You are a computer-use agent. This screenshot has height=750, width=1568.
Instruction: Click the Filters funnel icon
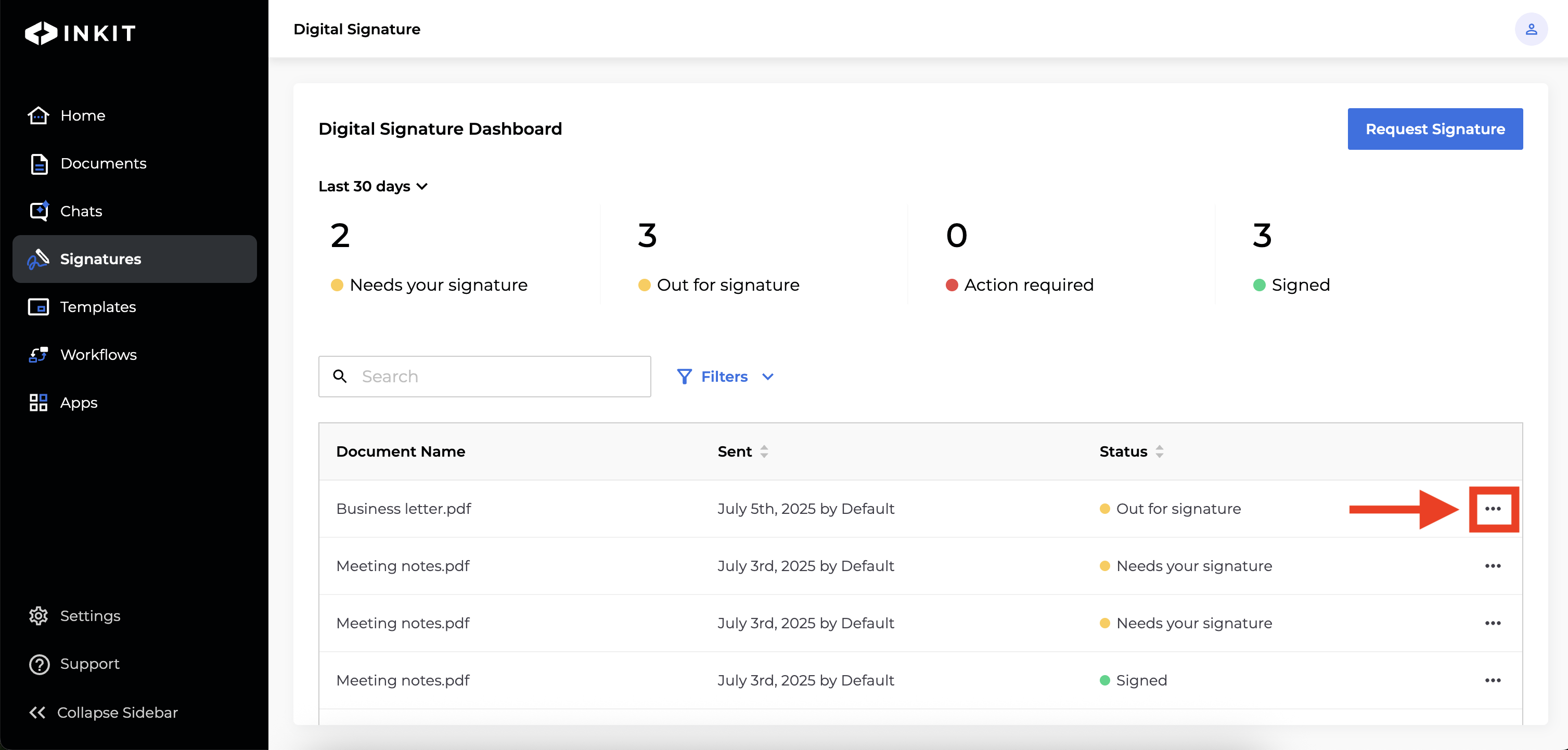pyautogui.click(x=684, y=376)
